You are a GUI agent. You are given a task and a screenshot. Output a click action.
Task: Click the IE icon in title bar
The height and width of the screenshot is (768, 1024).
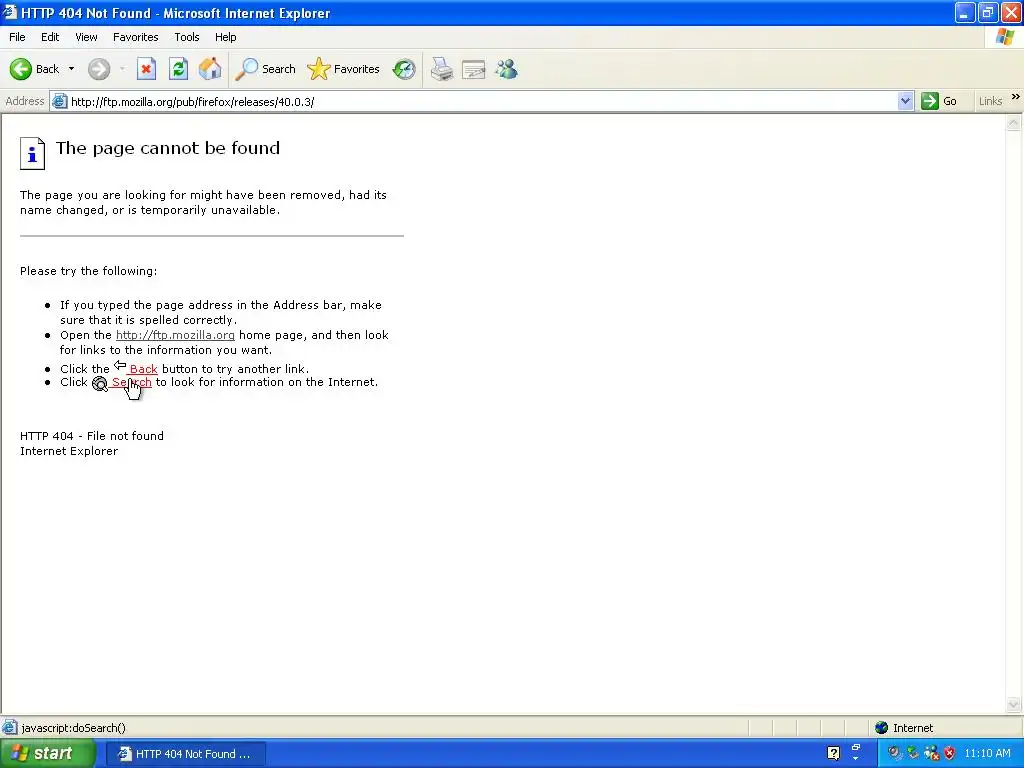pyautogui.click(x=10, y=12)
